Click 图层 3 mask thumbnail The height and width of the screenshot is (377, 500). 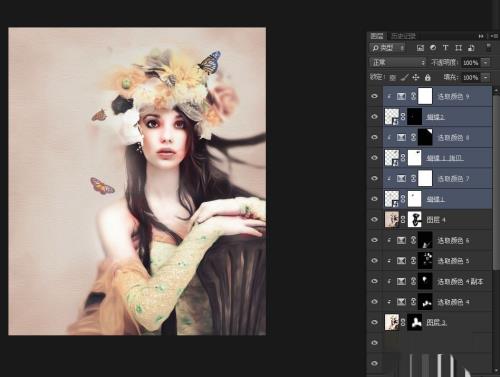click(x=415, y=322)
